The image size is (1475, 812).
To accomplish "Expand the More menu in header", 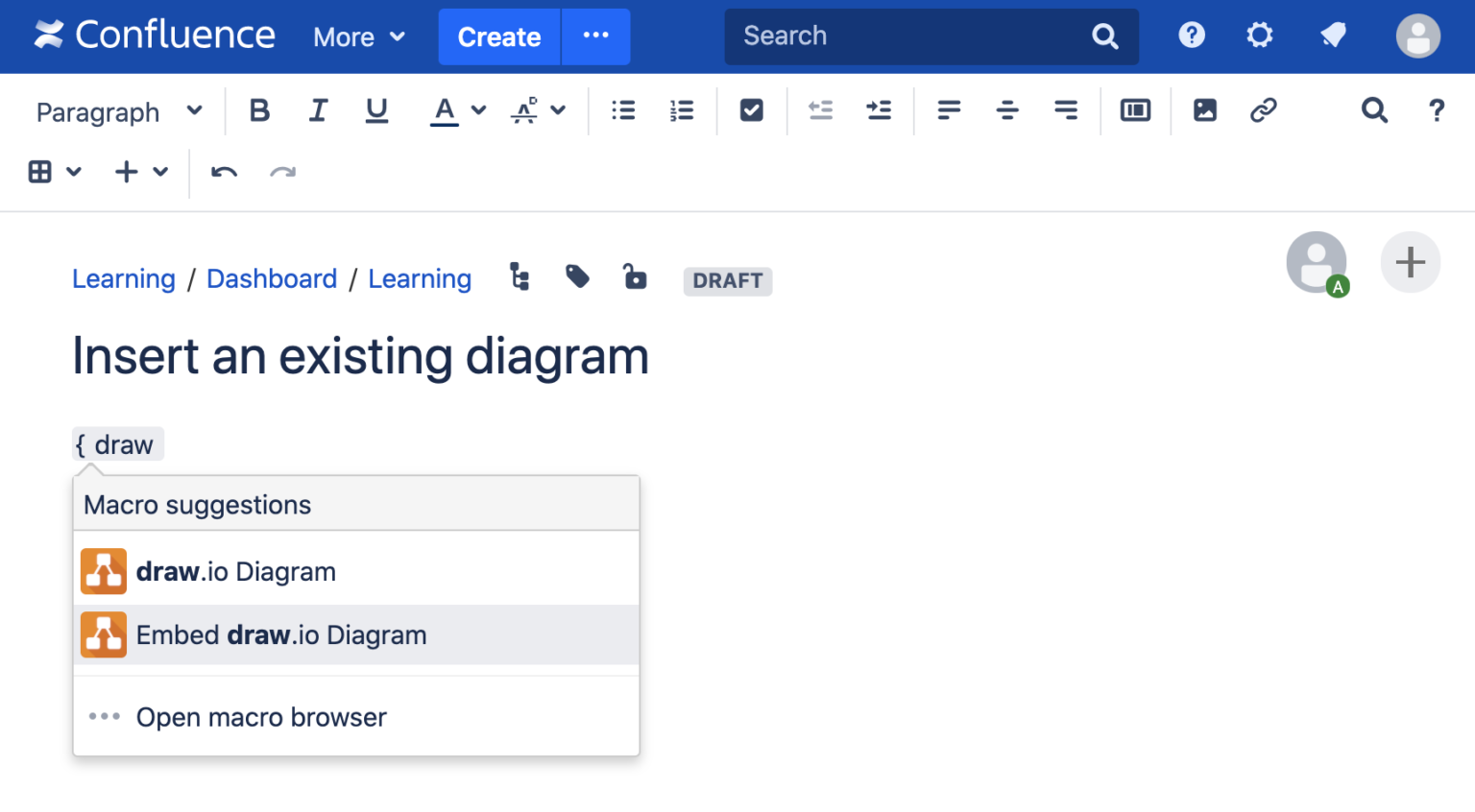I will pyautogui.click(x=359, y=36).
